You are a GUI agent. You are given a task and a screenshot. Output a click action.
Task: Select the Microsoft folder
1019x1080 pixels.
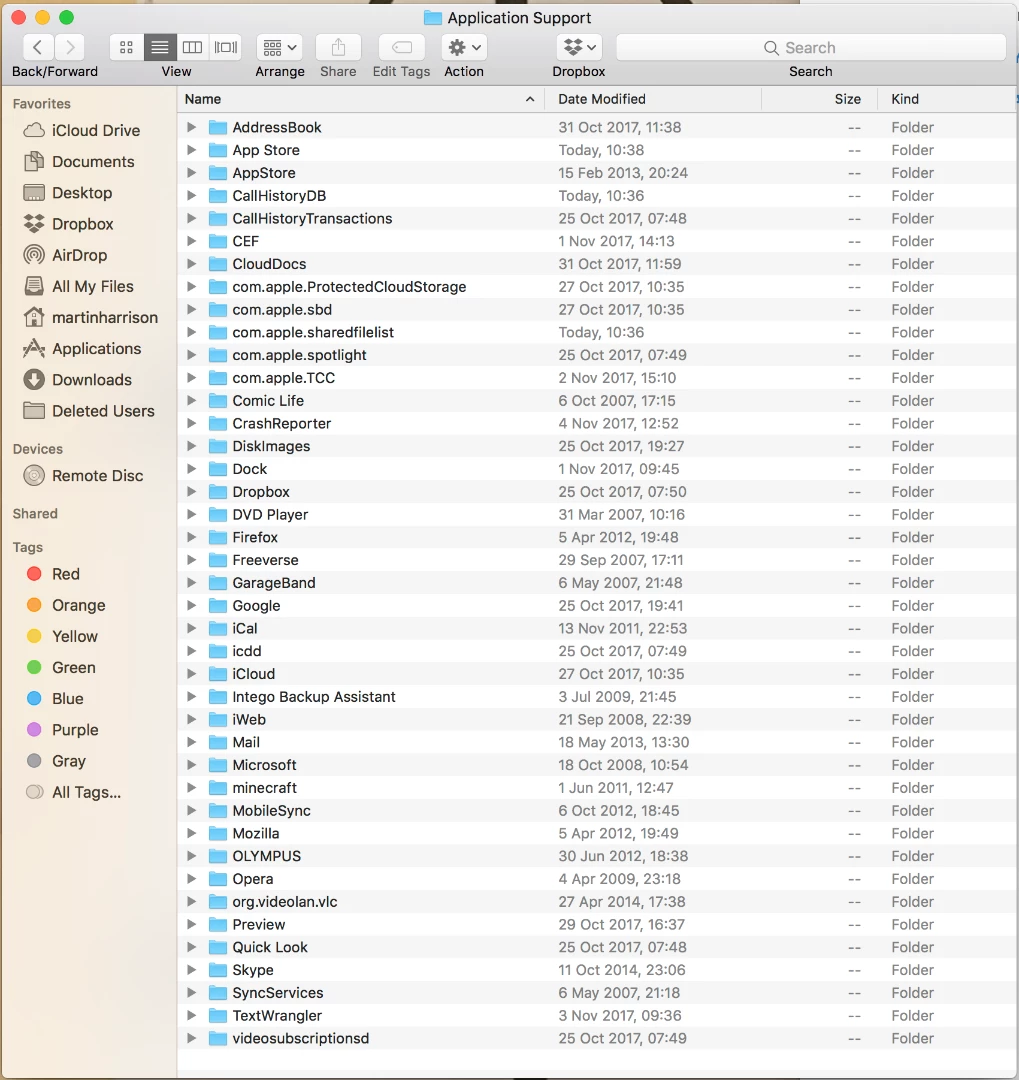point(597,765)
